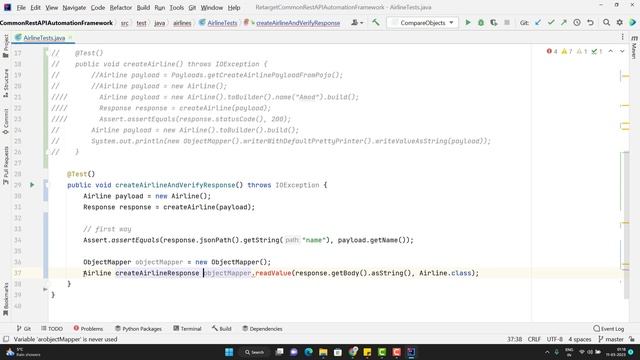The image size is (640, 360).
Task: Change the CRLF line separator
Action: [x=534, y=339]
